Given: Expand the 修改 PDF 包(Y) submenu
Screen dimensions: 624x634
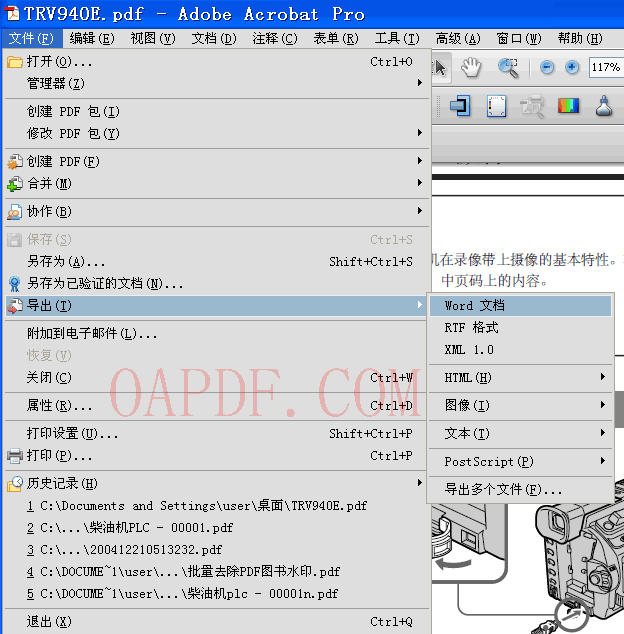Looking at the screenshot, I should pyautogui.click(x=217, y=133).
